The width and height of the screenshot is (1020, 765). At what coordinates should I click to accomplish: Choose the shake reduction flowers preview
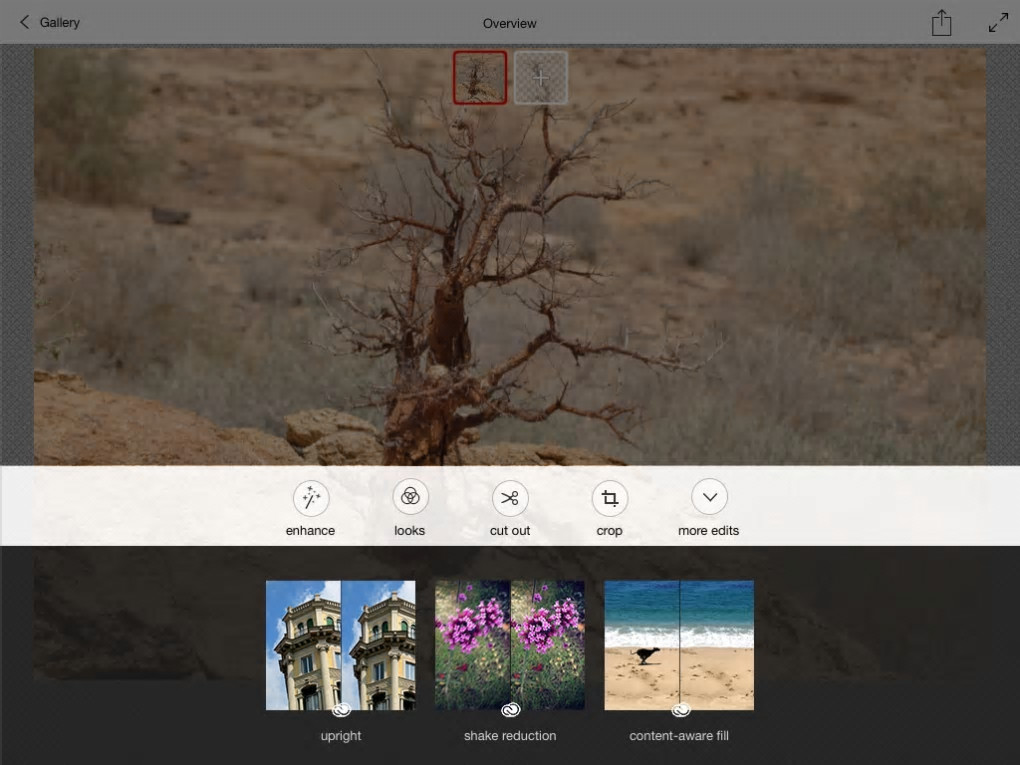pyautogui.click(x=510, y=645)
